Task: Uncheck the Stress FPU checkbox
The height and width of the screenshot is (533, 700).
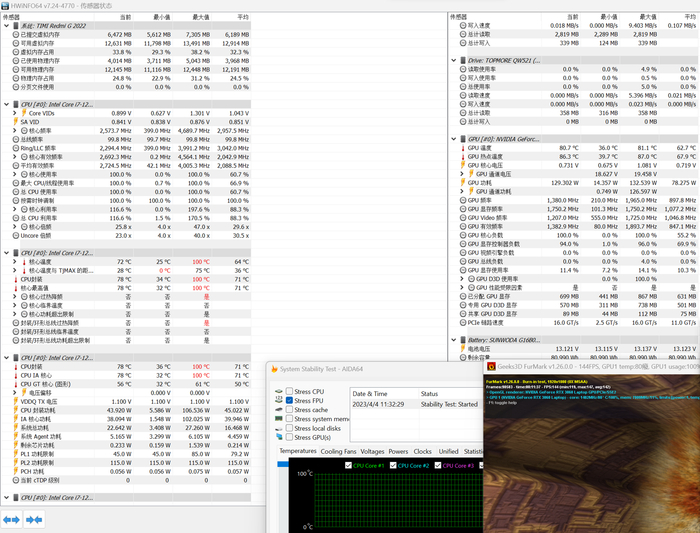Action: click(289, 401)
